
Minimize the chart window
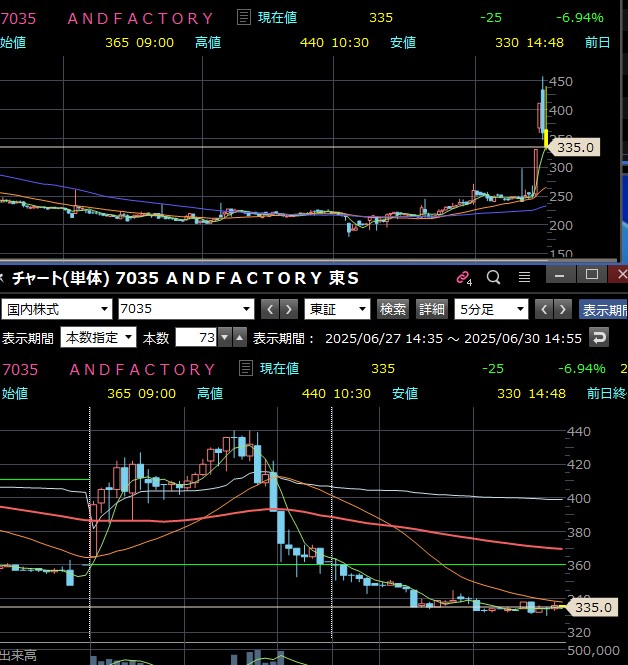[x=560, y=275]
